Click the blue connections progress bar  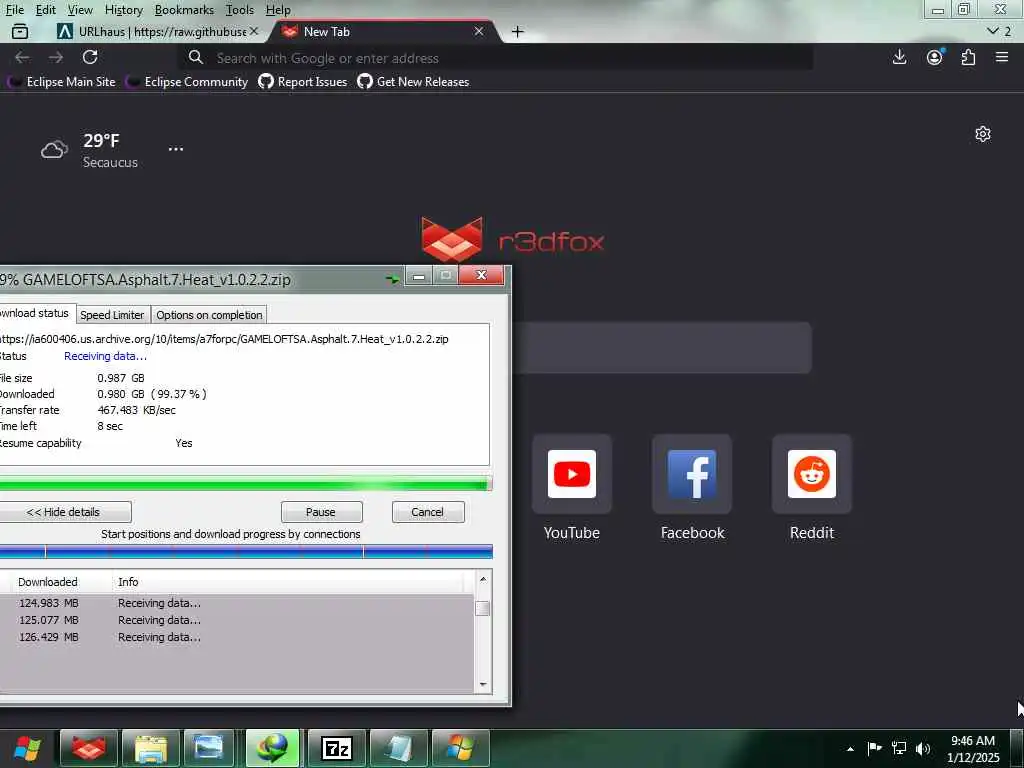point(245,552)
